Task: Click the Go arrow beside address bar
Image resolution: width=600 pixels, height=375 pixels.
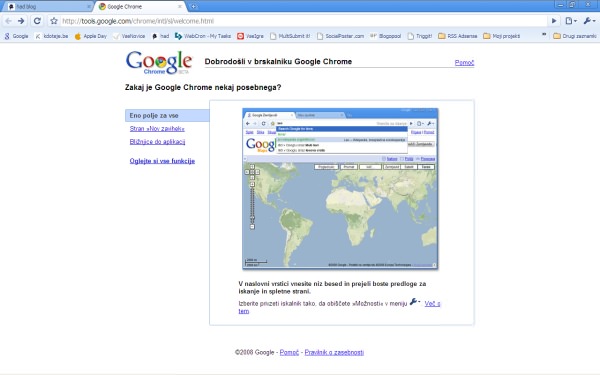Action: click(x=554, y=21)
